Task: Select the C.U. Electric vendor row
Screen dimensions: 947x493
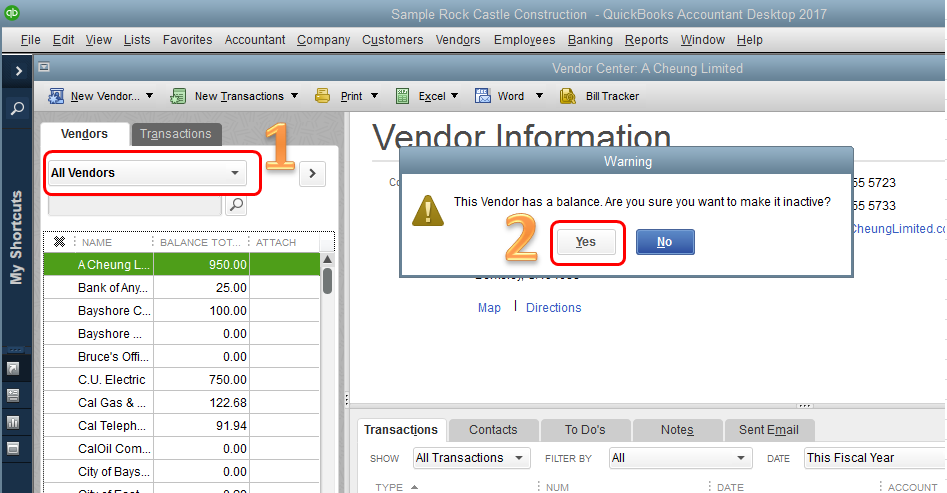Action: point(182,379)
